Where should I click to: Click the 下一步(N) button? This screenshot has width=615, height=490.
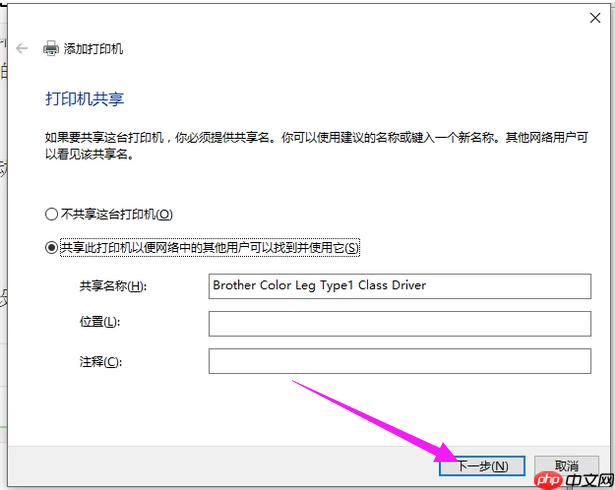click(x=482, y=466)
